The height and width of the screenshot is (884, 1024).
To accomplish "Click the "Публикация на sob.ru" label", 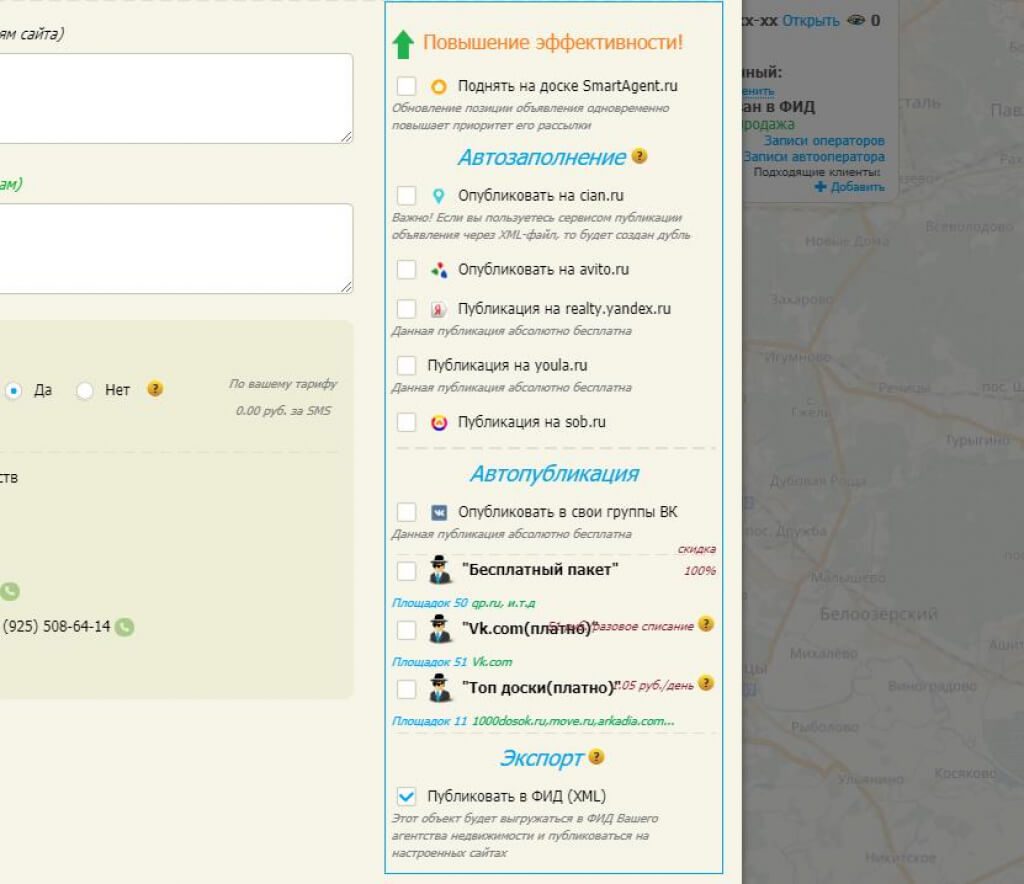I will coord(532,422).
